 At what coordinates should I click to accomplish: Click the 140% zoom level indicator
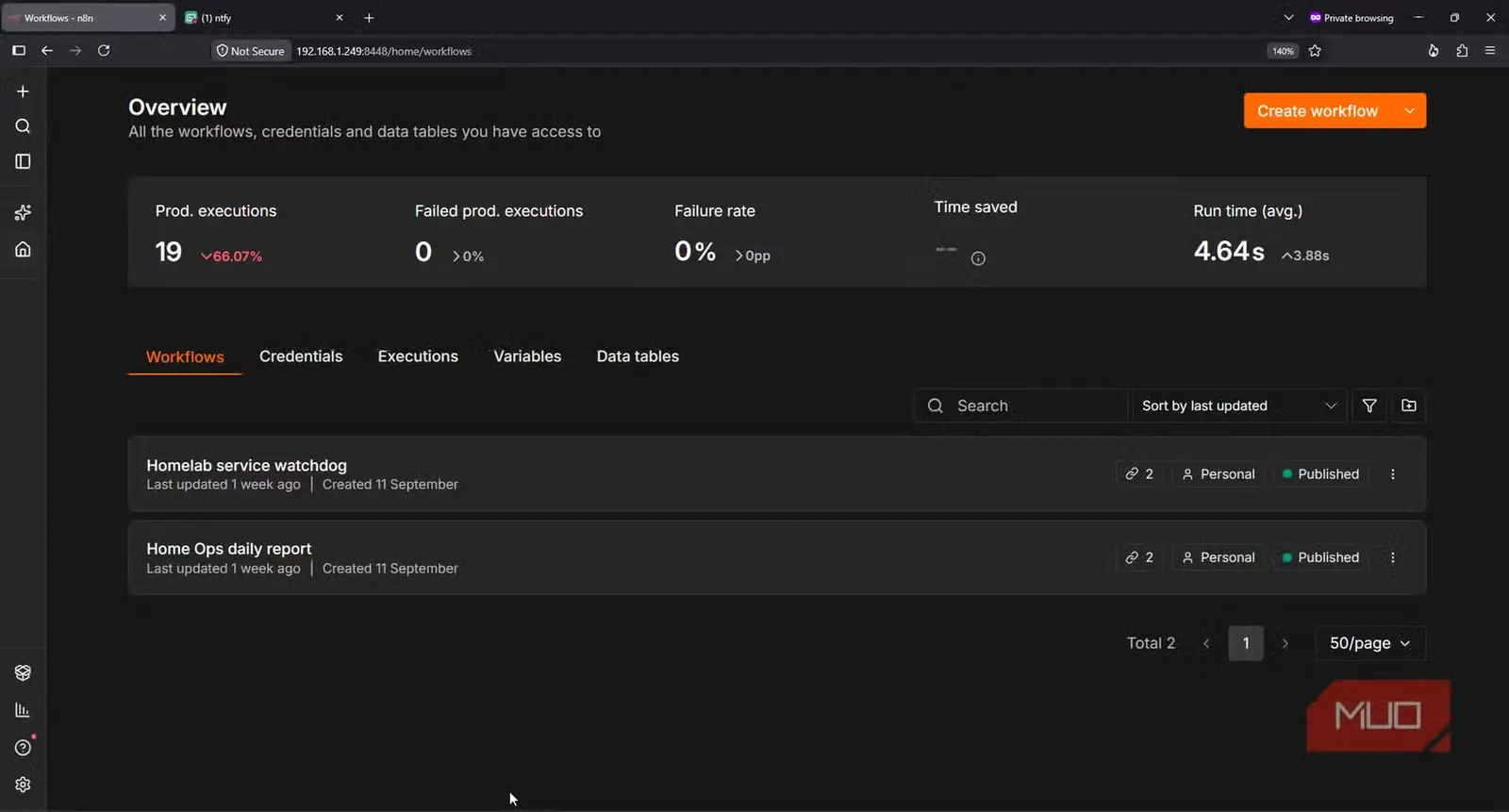(x=1283, y=51)
